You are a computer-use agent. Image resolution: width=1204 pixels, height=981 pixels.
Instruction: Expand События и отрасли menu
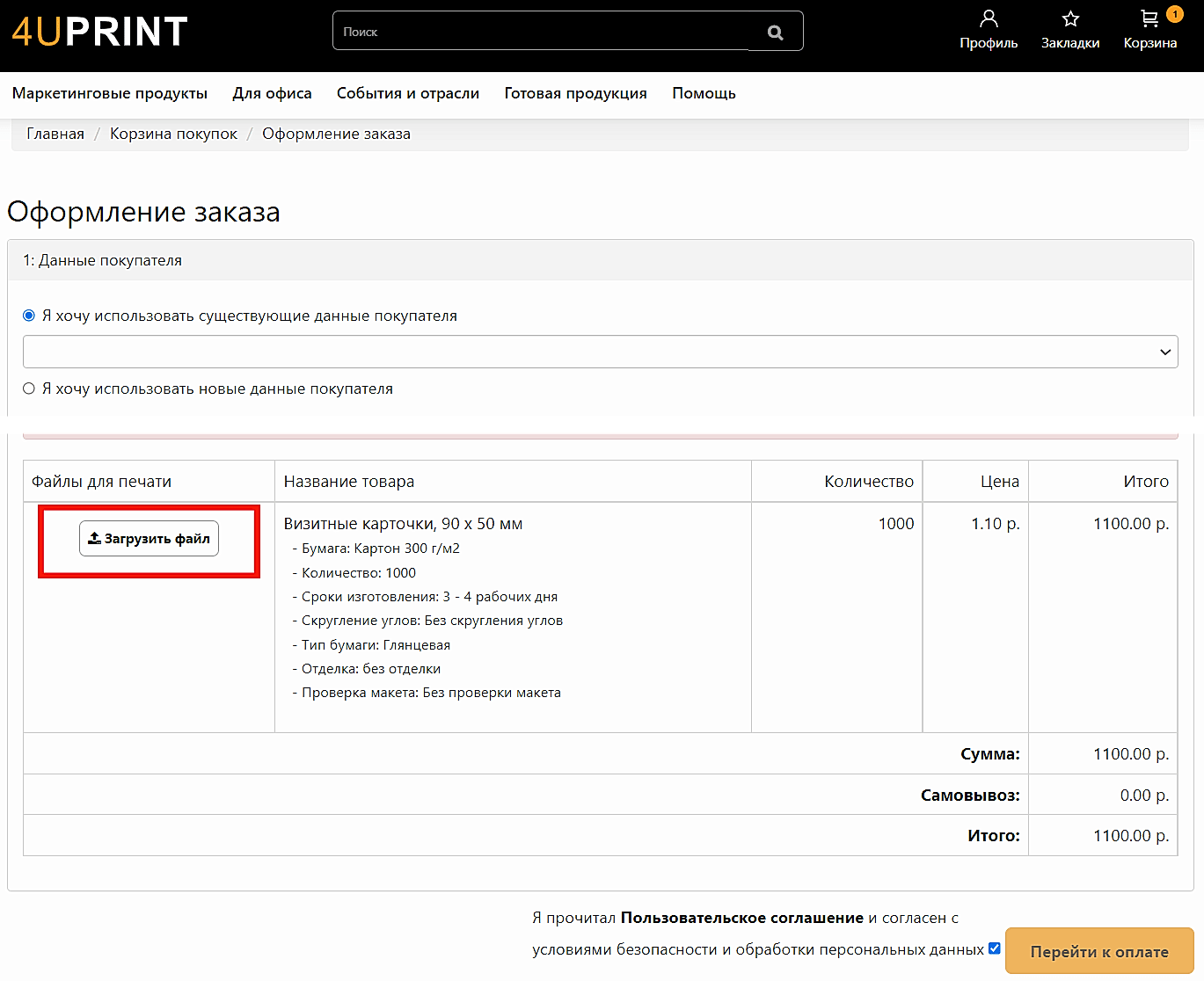click(x=408, y=93)
